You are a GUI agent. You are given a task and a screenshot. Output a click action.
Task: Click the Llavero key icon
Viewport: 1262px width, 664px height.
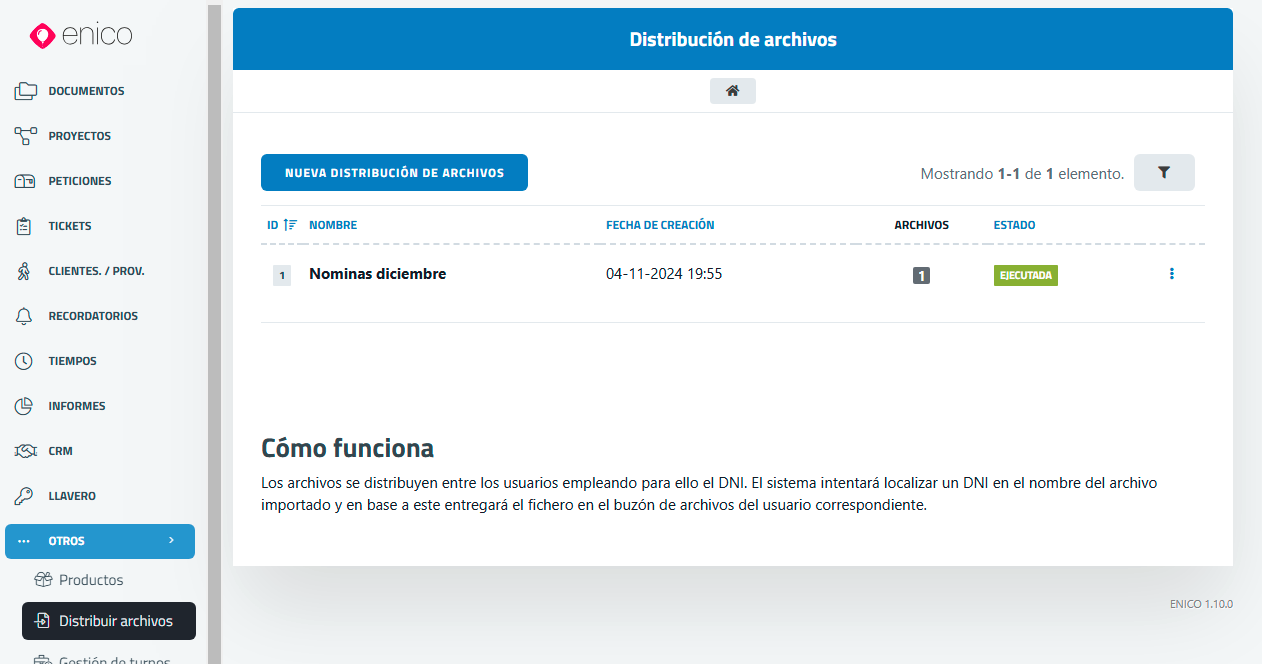point(25,496)
